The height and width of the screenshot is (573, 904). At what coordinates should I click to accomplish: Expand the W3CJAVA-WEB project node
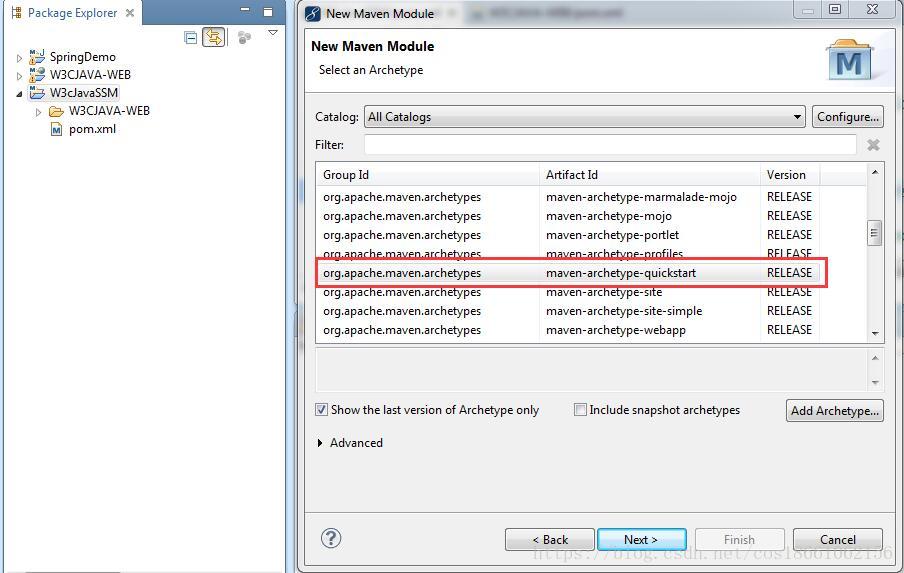[20, 76]
